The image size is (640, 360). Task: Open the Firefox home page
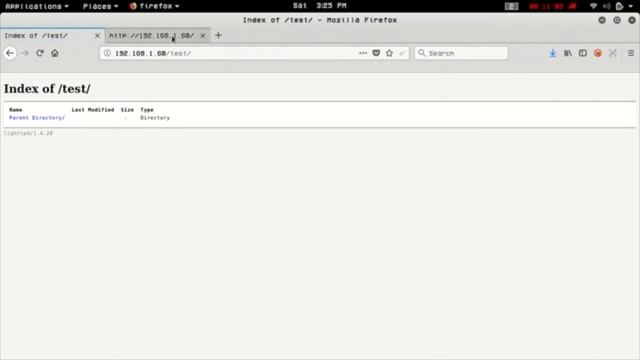(55, 53)
